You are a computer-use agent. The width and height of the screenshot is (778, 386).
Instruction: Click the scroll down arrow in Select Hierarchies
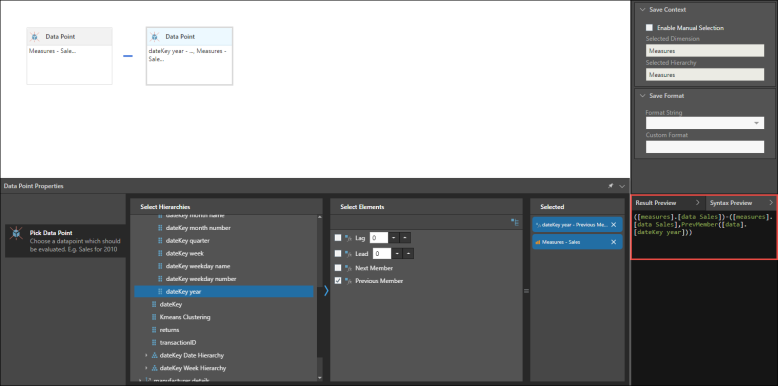[x=320, y=378]
